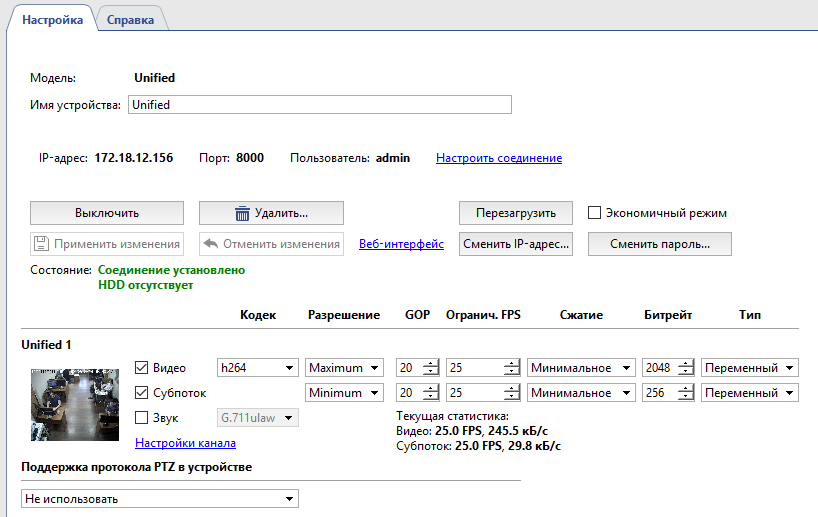Image resolution: width=818 pixels, height=517 pixels.
Task: Open the Веб-интерфейс link
Action: (x=401, y=244)
